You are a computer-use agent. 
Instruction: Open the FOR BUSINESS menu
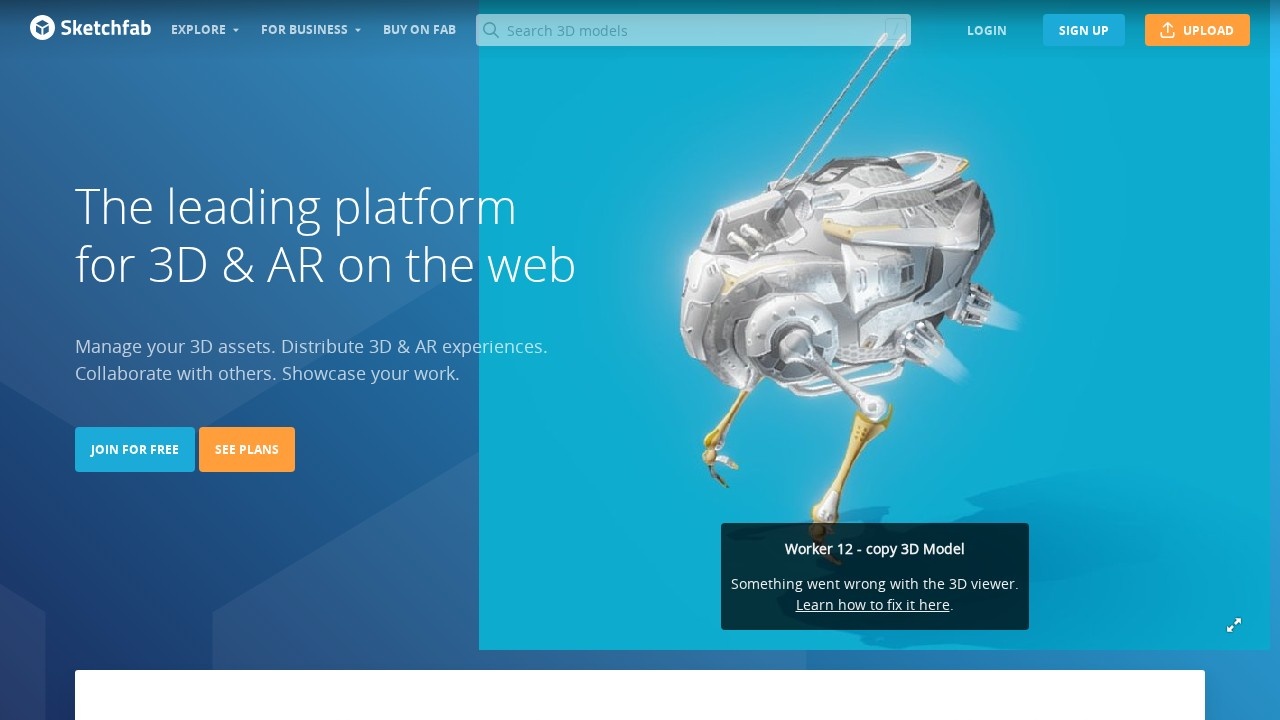coord(304,30)
